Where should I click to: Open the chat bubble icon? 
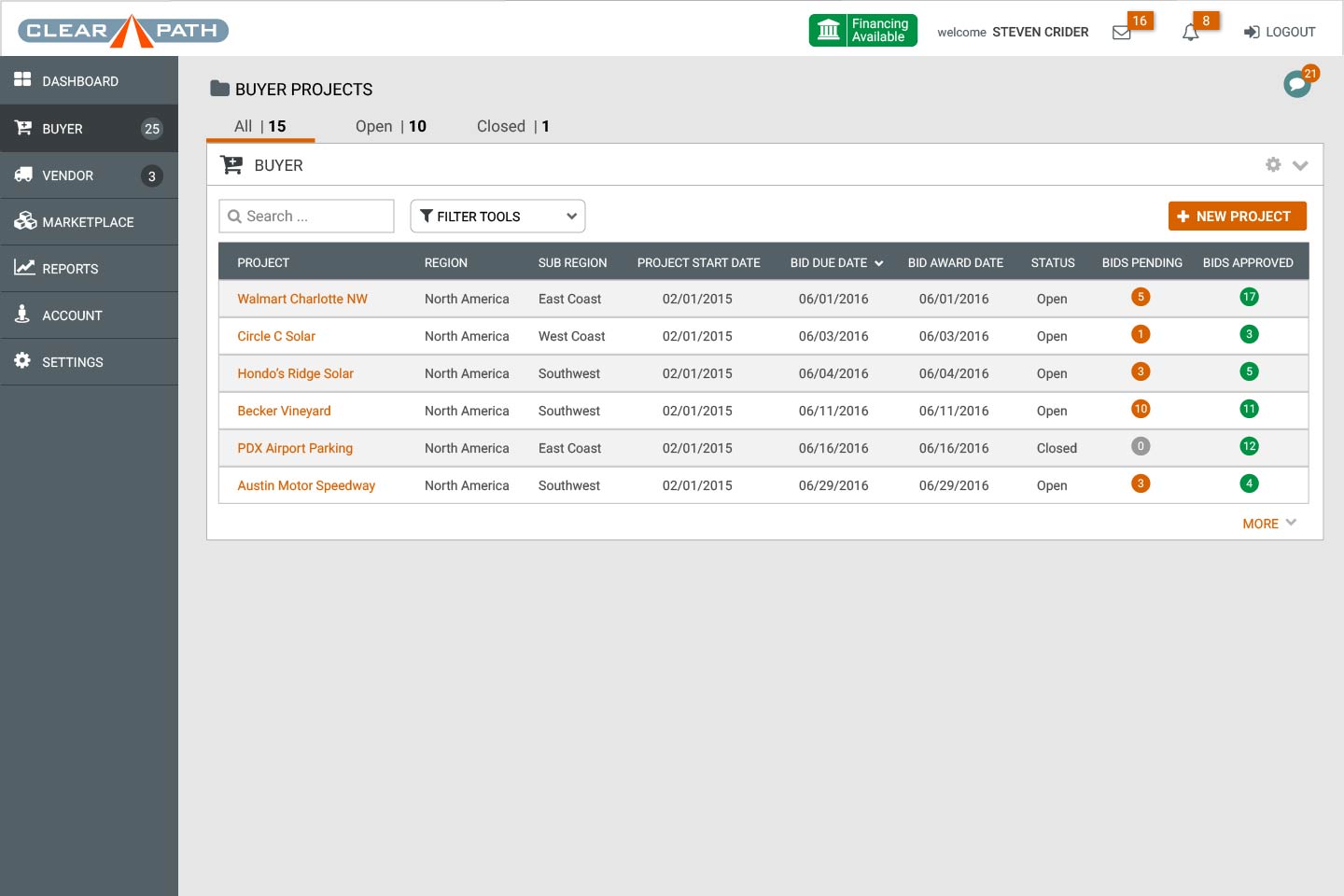pyautogui.click(x=1296, y=84)
